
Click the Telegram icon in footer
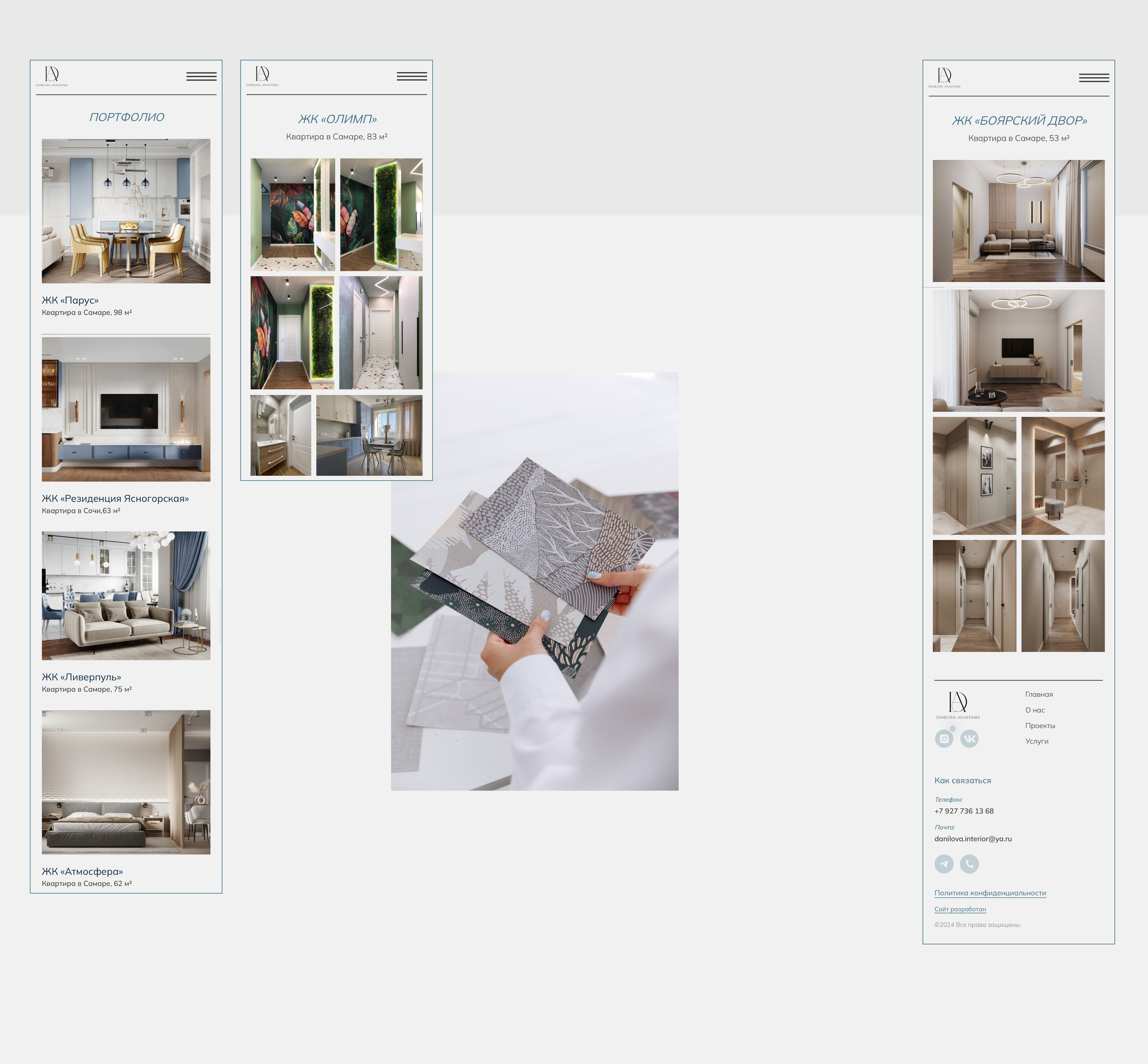pyautogui.click(x=944, y=864)
